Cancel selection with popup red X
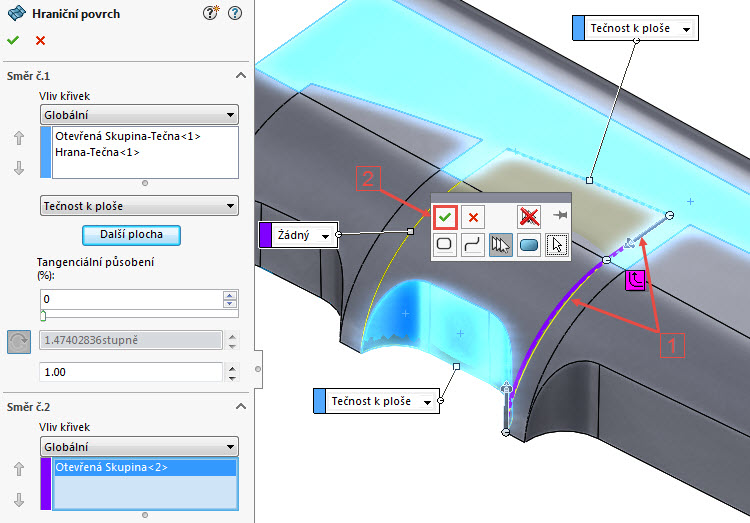The height and width of the screenshot is (523, 750). [x=474, y=217]
